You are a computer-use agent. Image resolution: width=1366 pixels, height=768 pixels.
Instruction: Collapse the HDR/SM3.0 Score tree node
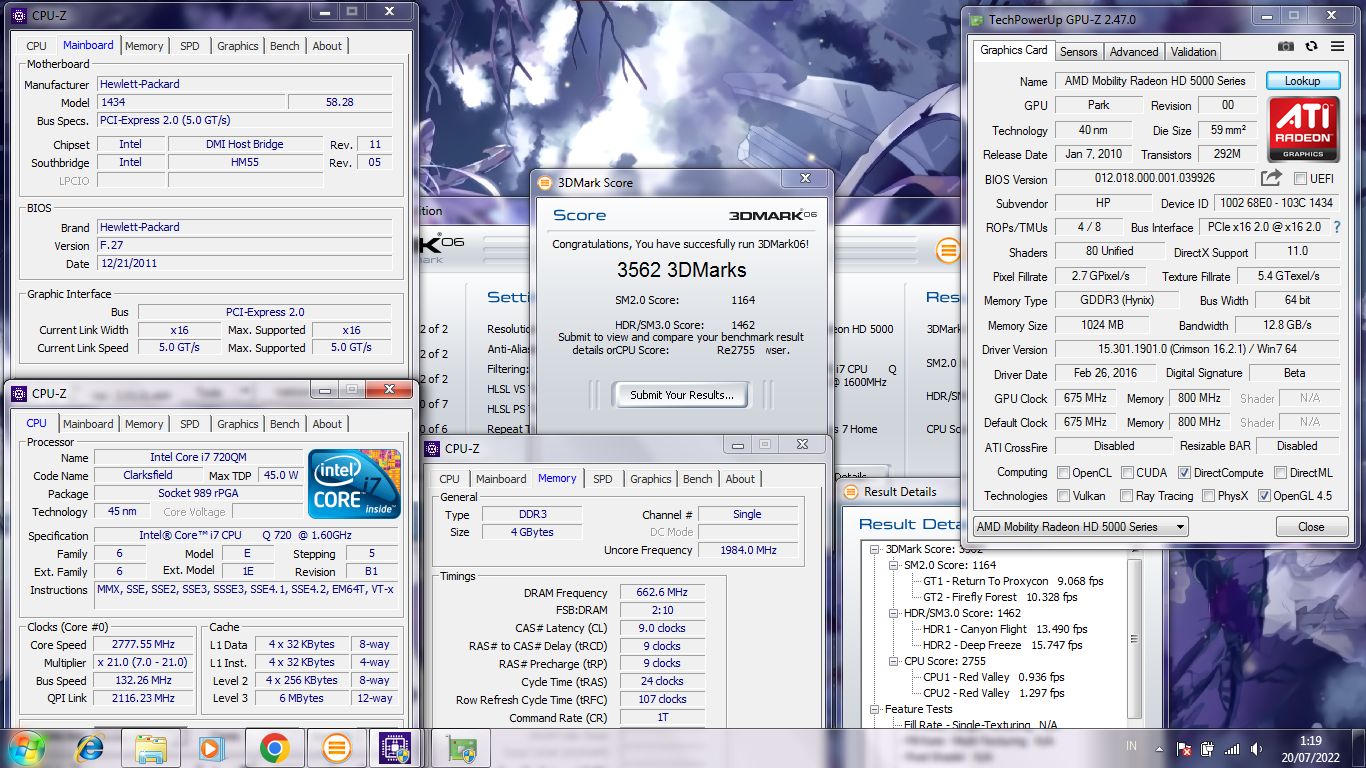tap(894, 613)
